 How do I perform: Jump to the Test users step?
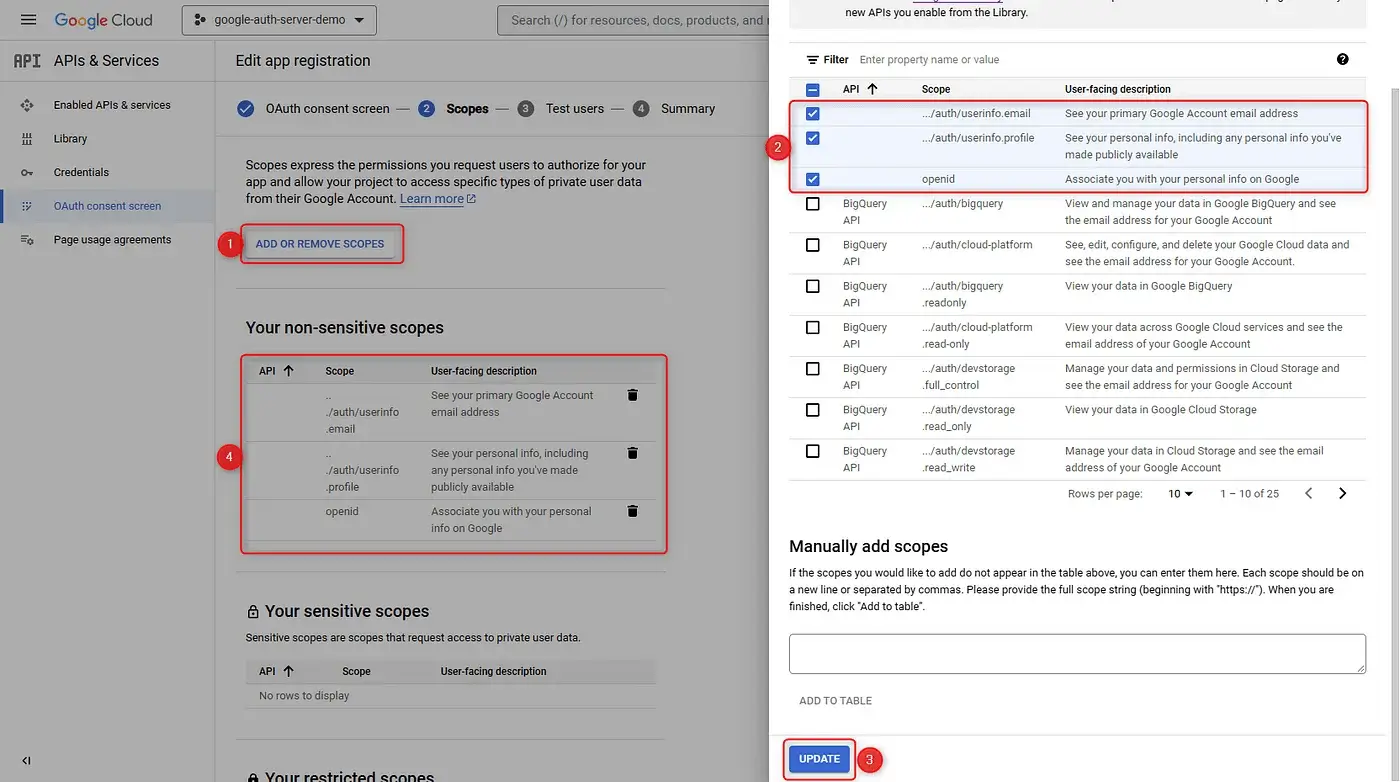pos(561,109)
